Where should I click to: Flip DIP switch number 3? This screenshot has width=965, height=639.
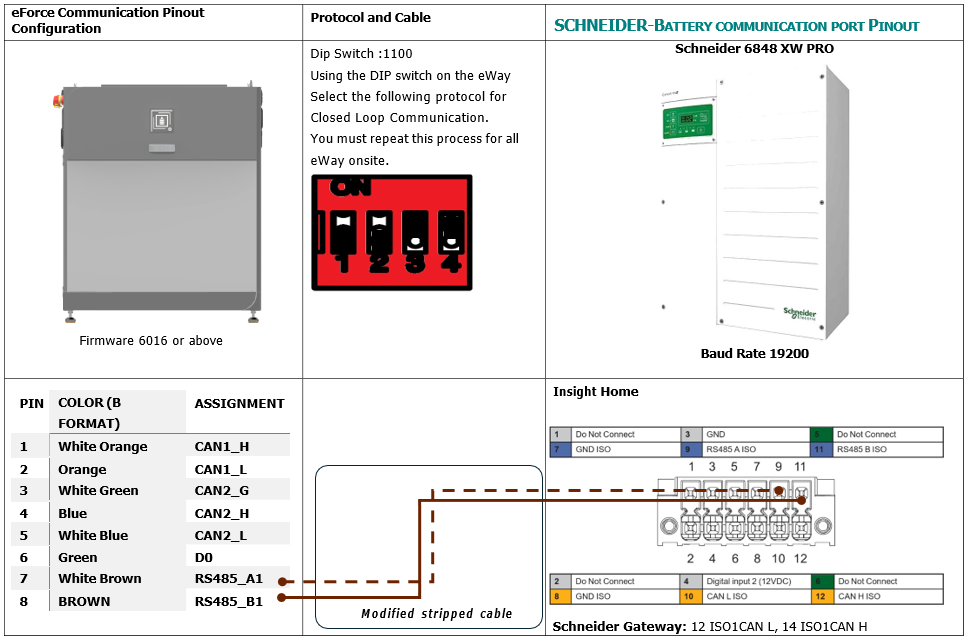pos(415,233)
